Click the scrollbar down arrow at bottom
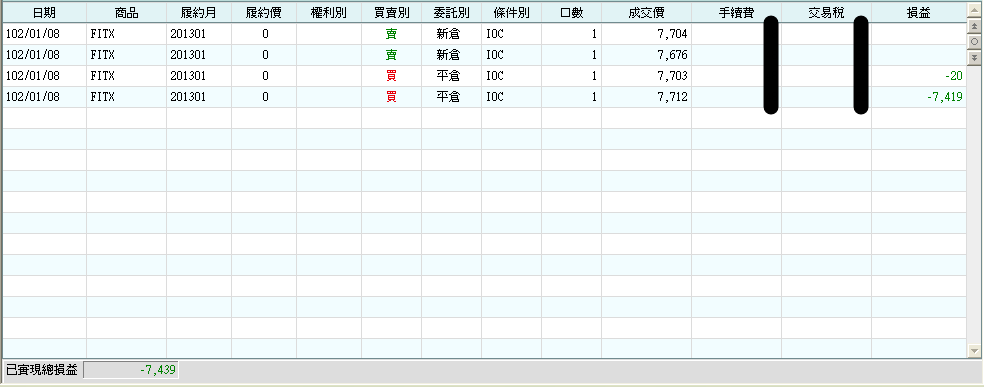984x387 pixels. pyautogui.click(x=974, y=351)
